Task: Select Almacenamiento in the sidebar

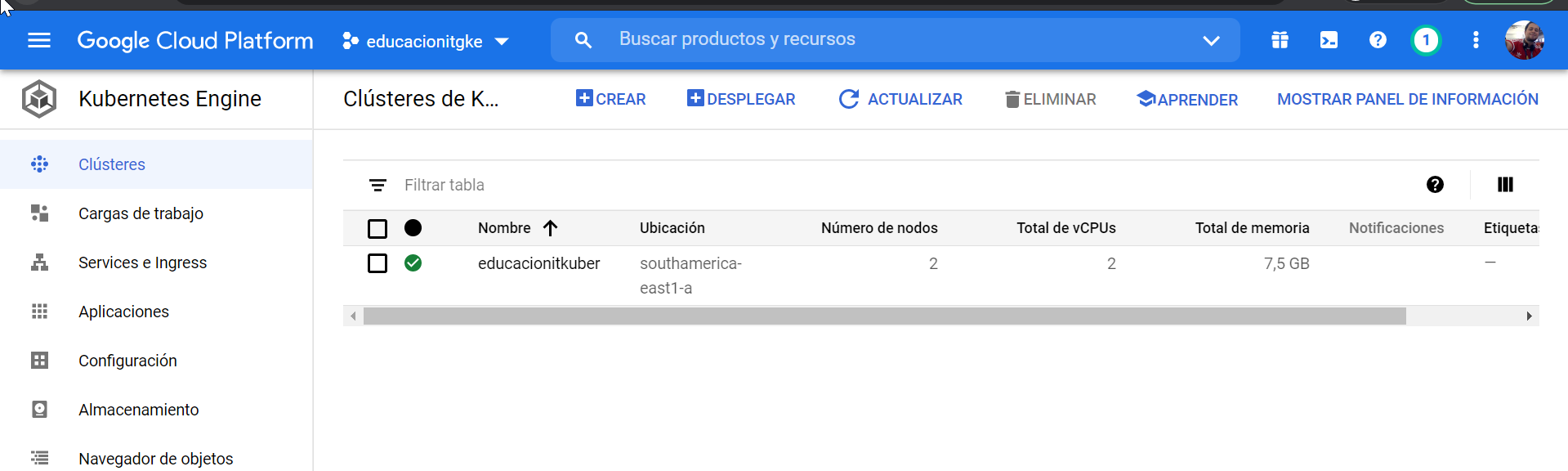Action: pos(156,410)
